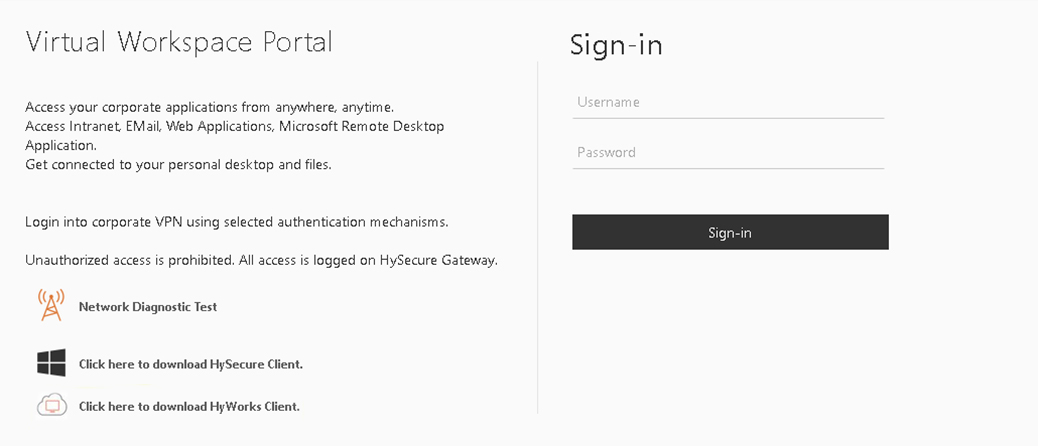Click the Sign-in heading above the form
Image resolution: width=1038 pixels, height=446 pixels.
click(616, 45)
